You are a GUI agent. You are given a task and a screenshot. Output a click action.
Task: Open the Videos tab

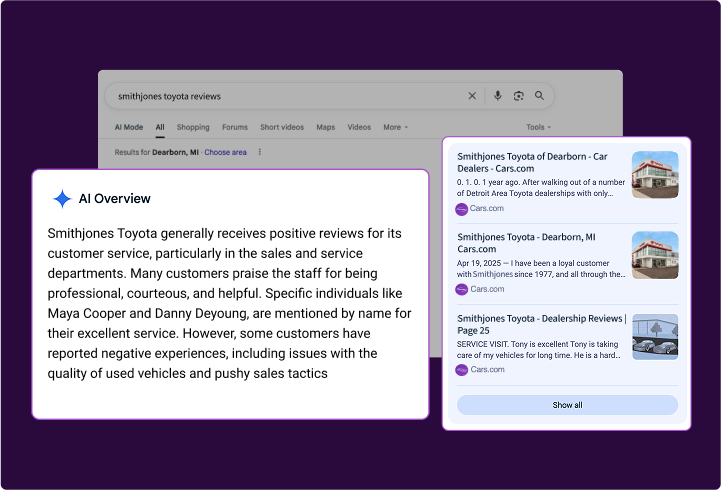pos(359,127)
